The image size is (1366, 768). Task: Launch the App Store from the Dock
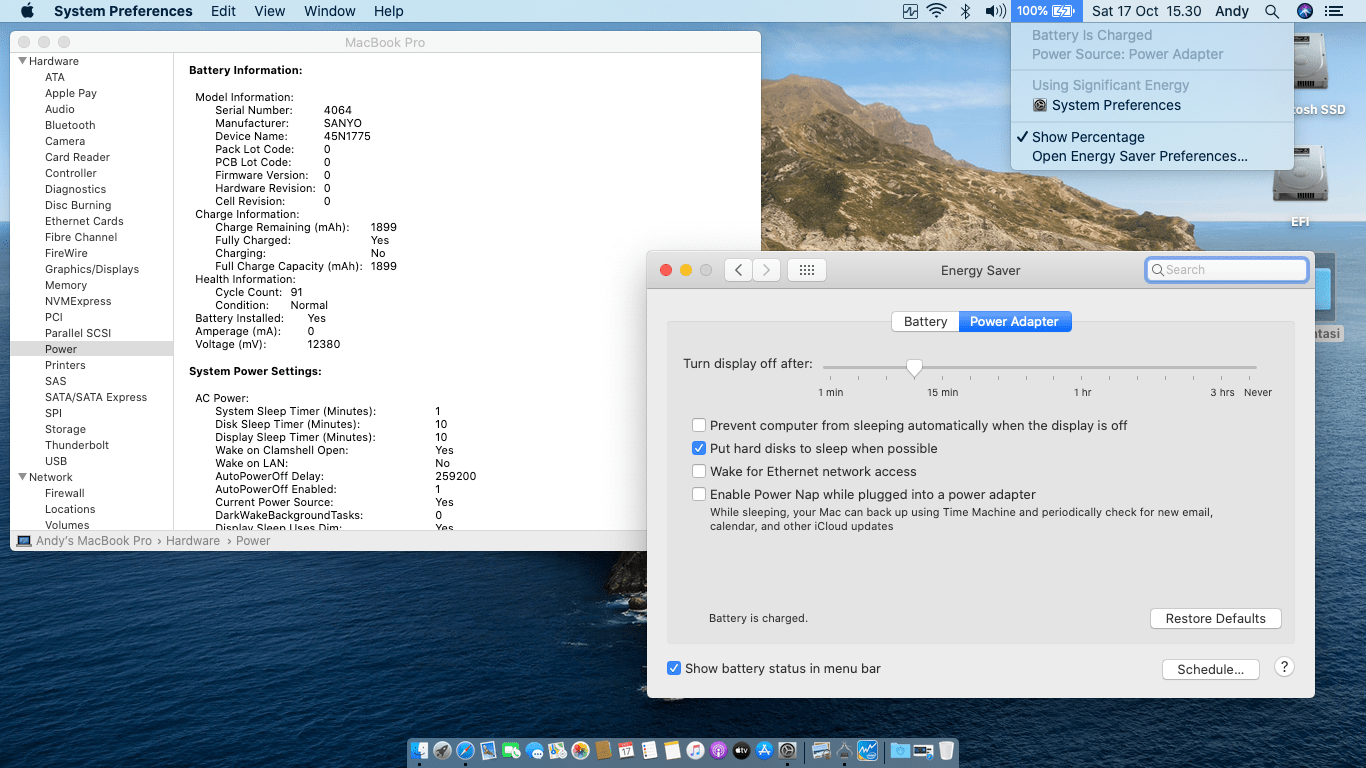click(x=765, y=750)
